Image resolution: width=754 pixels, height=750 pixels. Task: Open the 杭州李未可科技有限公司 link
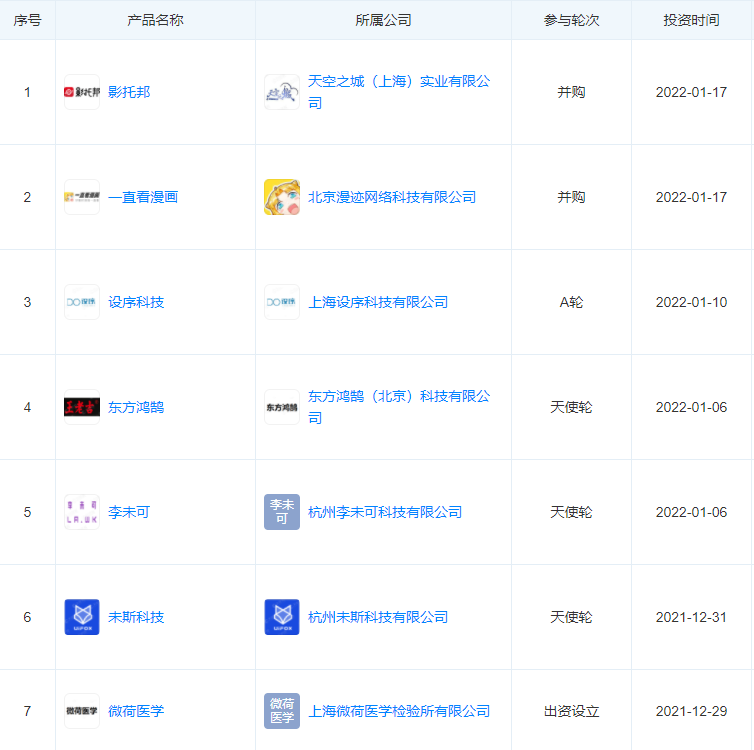point(385,512)
